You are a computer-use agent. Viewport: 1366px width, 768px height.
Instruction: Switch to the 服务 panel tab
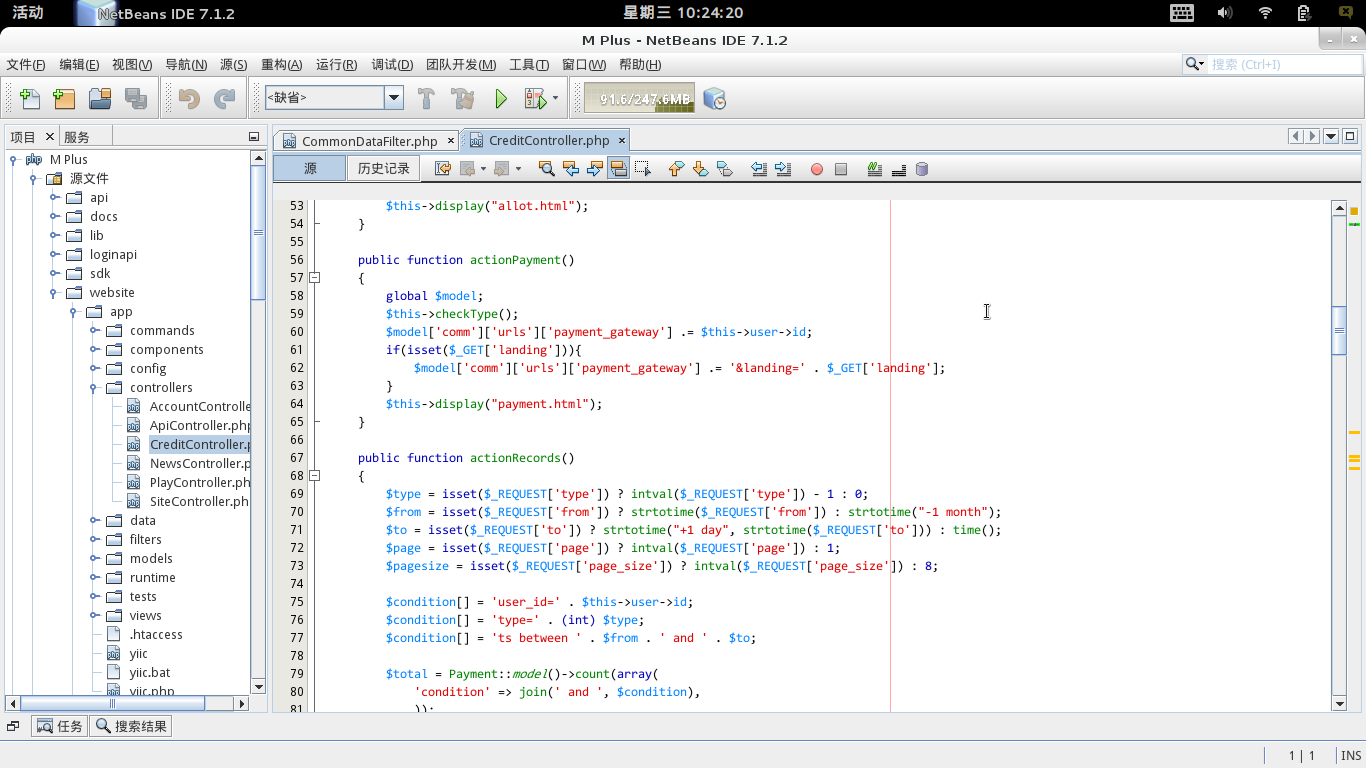pos(76,137)
